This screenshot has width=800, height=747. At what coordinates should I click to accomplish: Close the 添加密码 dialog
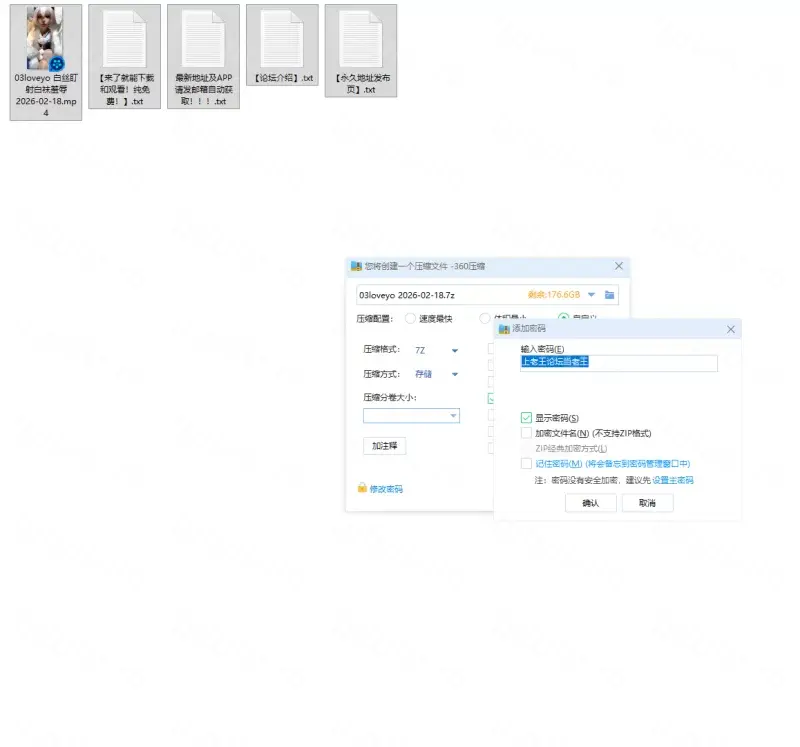pyautogui.click(x=731, y=330)
